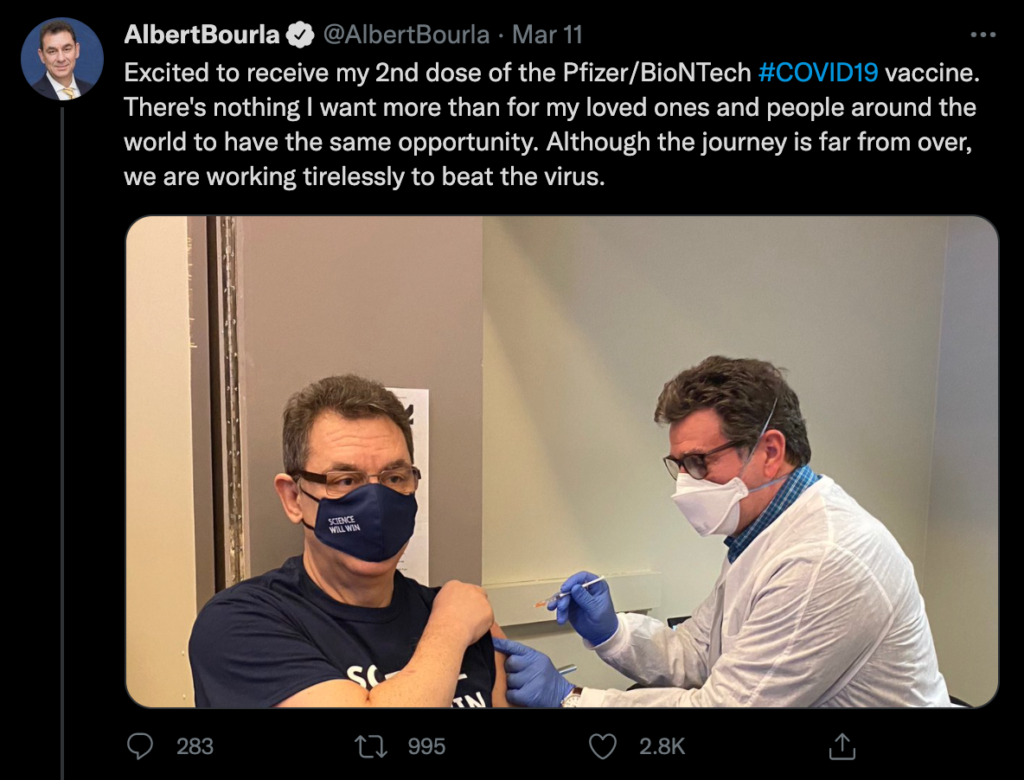Viewport: 1024px width, 780px height.
Task: Open Albert Bourla's profile avatar
Action: 62,59
